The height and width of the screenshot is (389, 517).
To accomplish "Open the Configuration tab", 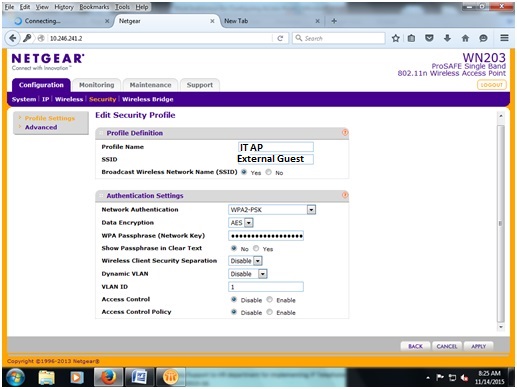I will 41,85.
